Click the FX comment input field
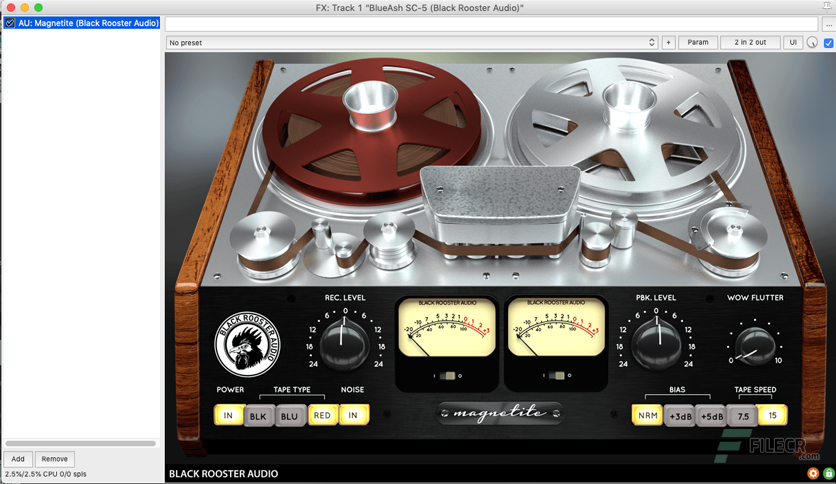This screenshot has width=836, height=484. click(x=492, y=24)
